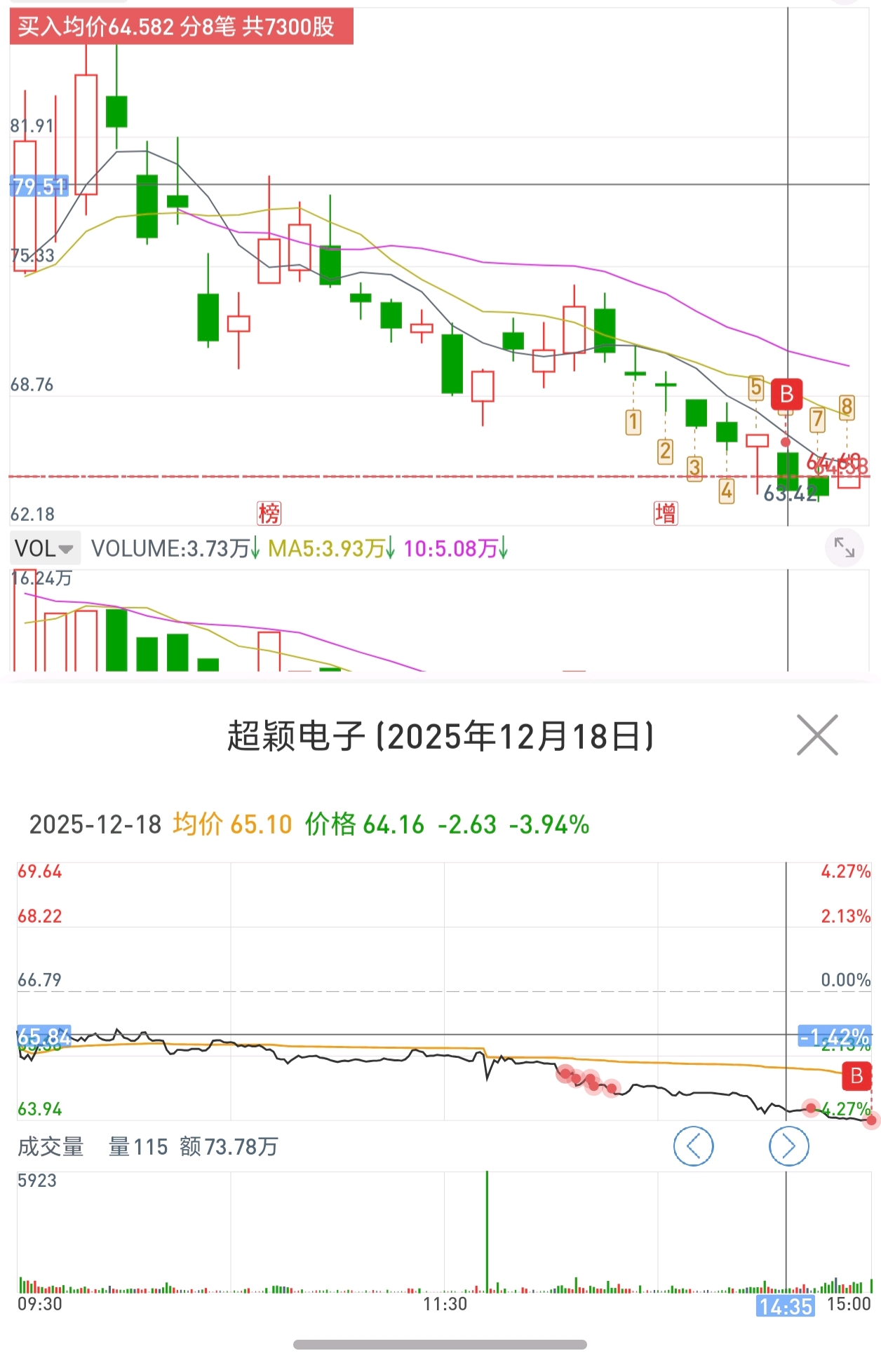
Task: Tap the 成交量 volume label
Action: pyautogui.click(x=51, y=1147)
